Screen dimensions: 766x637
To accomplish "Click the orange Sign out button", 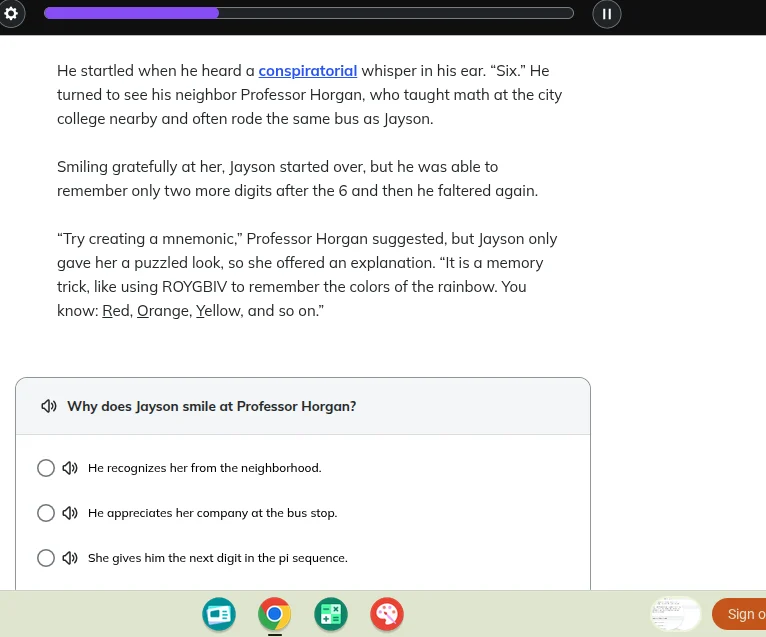I will (740, 614).
